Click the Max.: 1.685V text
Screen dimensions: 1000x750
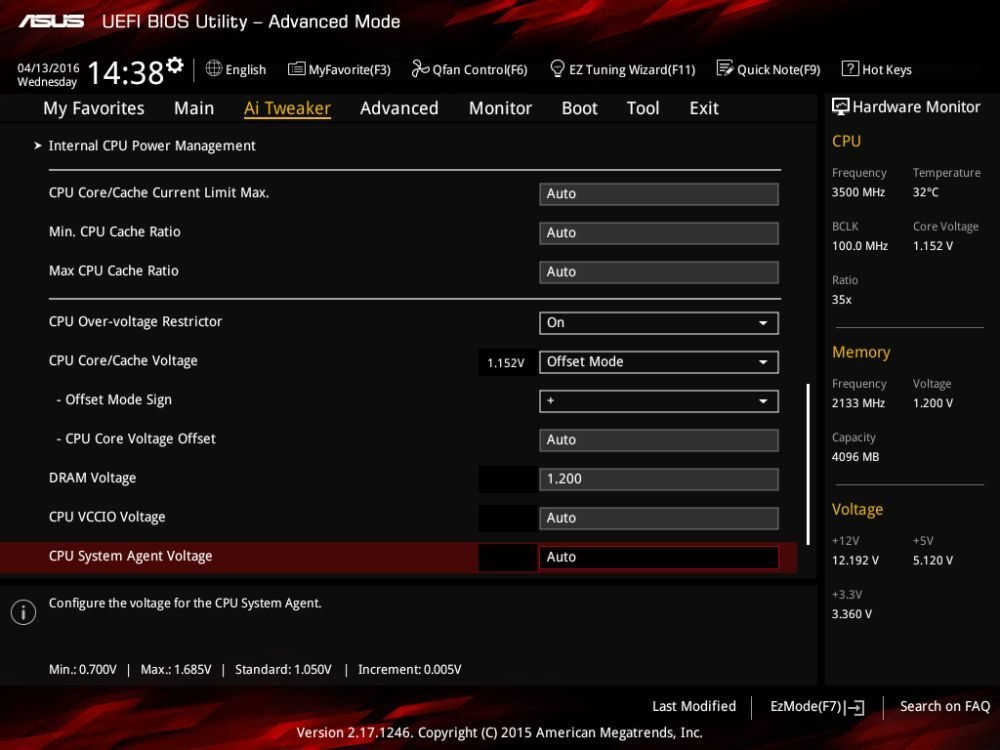[175, 670]
